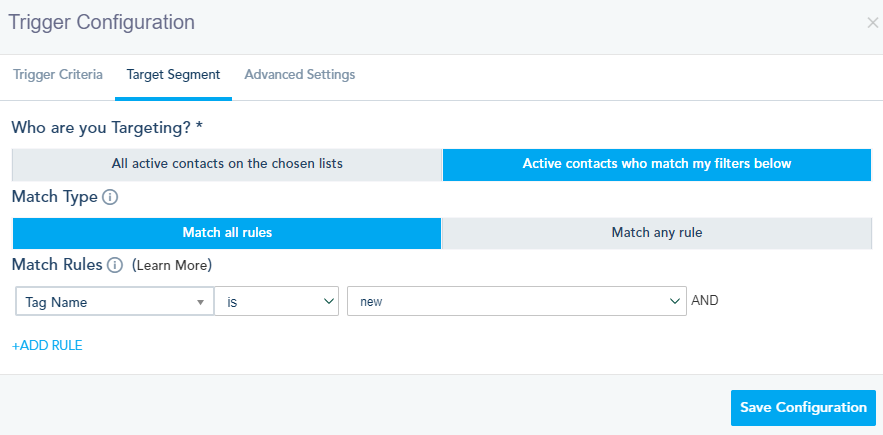Choose All active contacts on the chosen lists
Image resolution: width=883 pixels, height=435 pixels.
coord(227,164)
